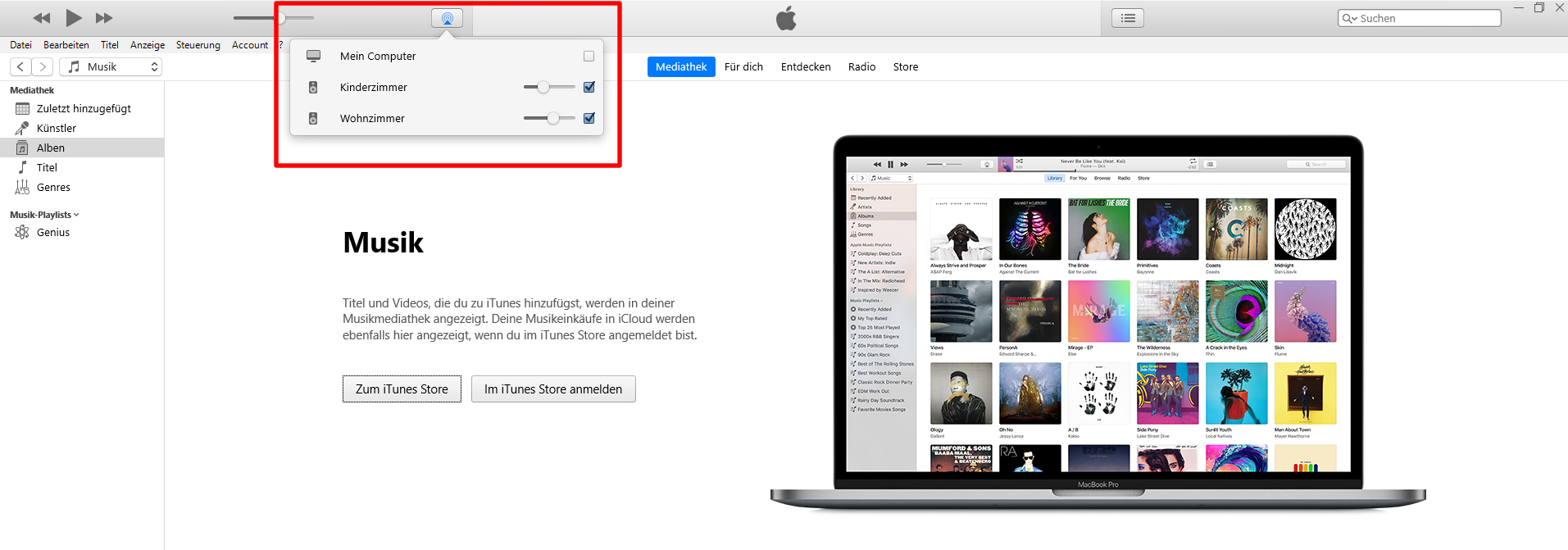The width and height of the screenshot is (1568, 550).
Task: Click the Wohnzimmer volume slider
Action: click(549, 118)
